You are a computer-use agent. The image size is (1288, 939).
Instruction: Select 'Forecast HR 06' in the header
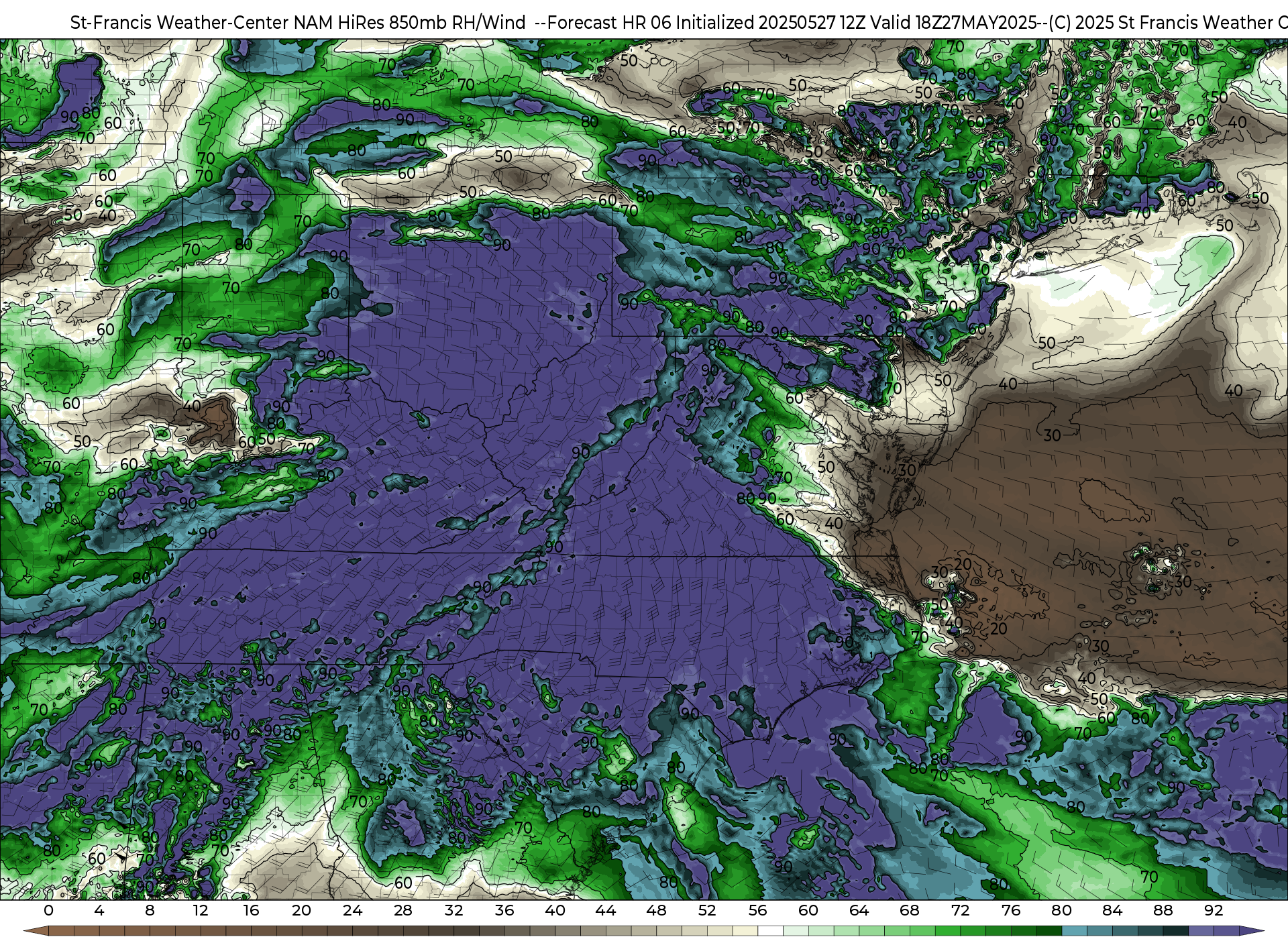tap(610, 23)
